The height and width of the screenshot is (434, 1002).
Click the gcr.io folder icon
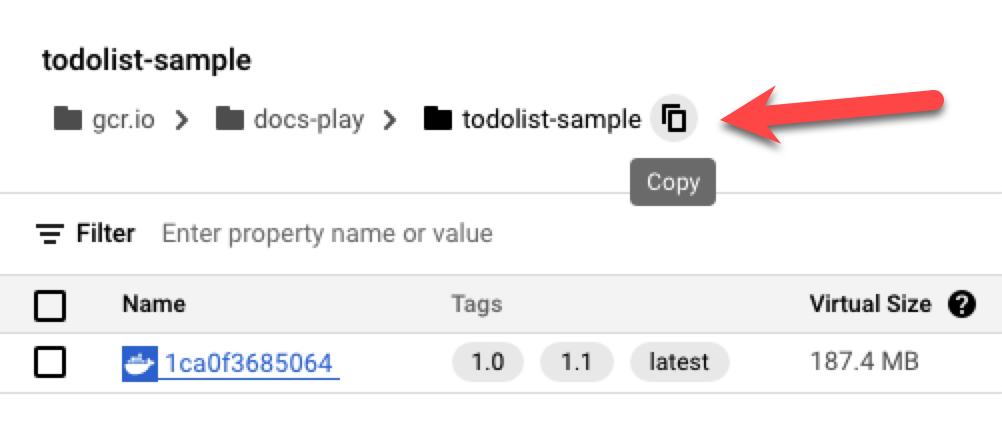click(67, 120)
